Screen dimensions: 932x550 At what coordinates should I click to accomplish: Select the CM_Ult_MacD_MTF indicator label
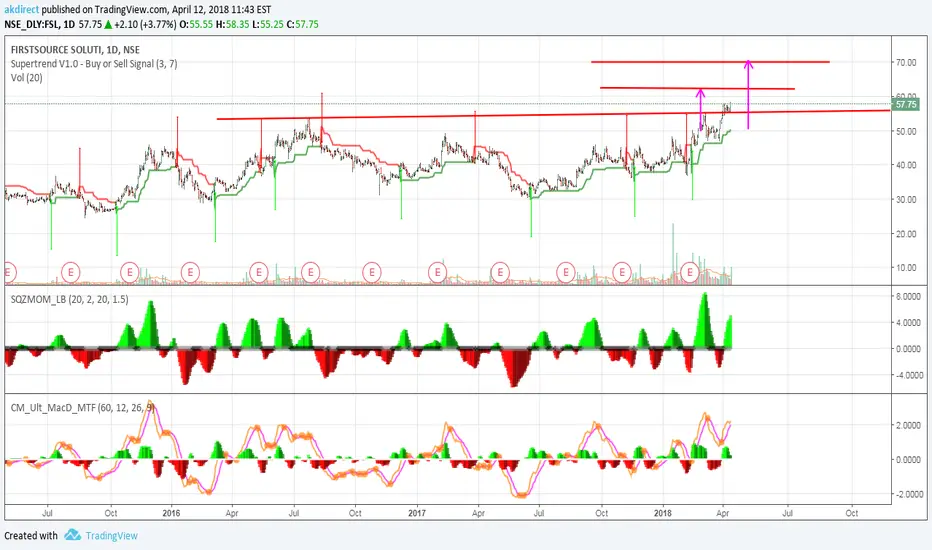[83, 407]
